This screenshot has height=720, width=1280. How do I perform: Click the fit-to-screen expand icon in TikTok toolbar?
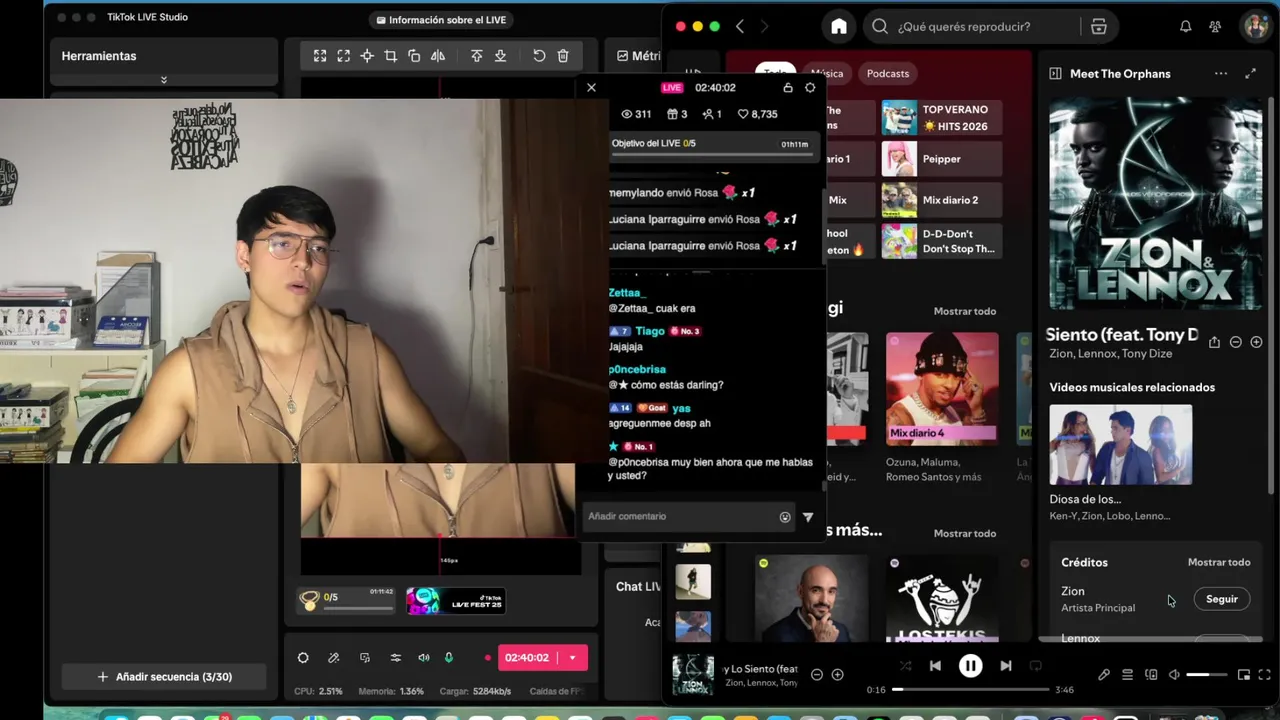[x=320, y=56]
